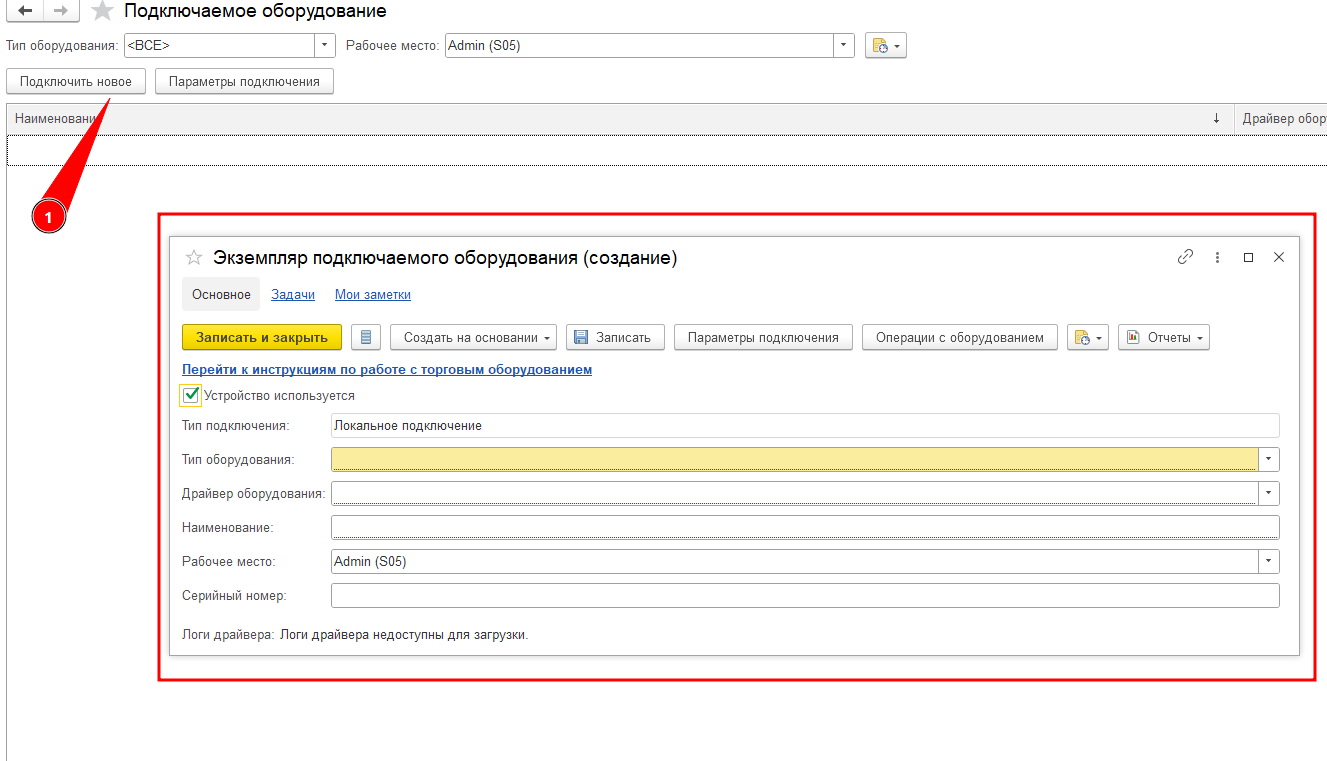Maximize the equipment dialog window
Viewport: 1327px width, 761px height.
(x=1248, y=257)
